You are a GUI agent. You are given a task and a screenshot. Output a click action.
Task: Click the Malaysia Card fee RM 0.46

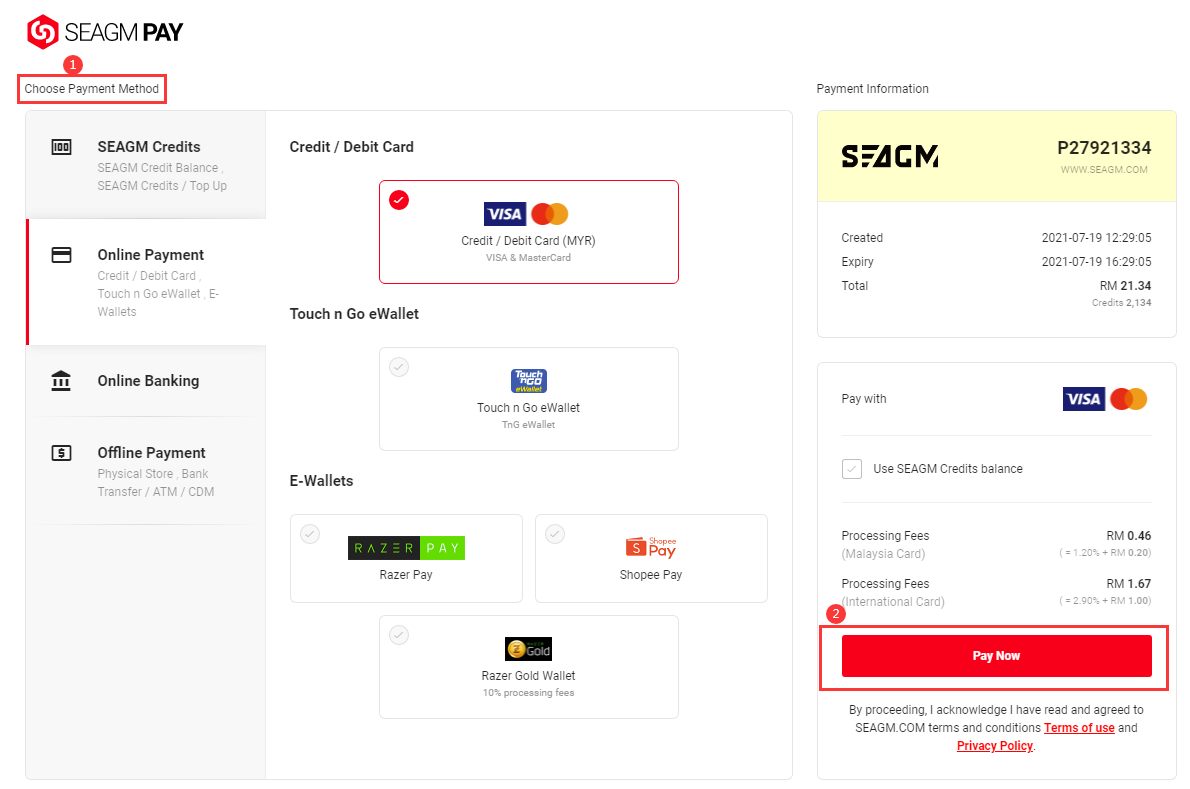pos(1129,536)
